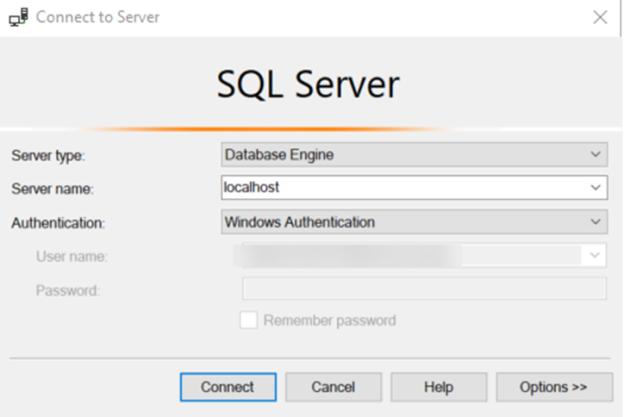The image size is (624, 417).
Task: Close the Connect to Server dialog
Action: pyautogui.click(x=600, y=17)
